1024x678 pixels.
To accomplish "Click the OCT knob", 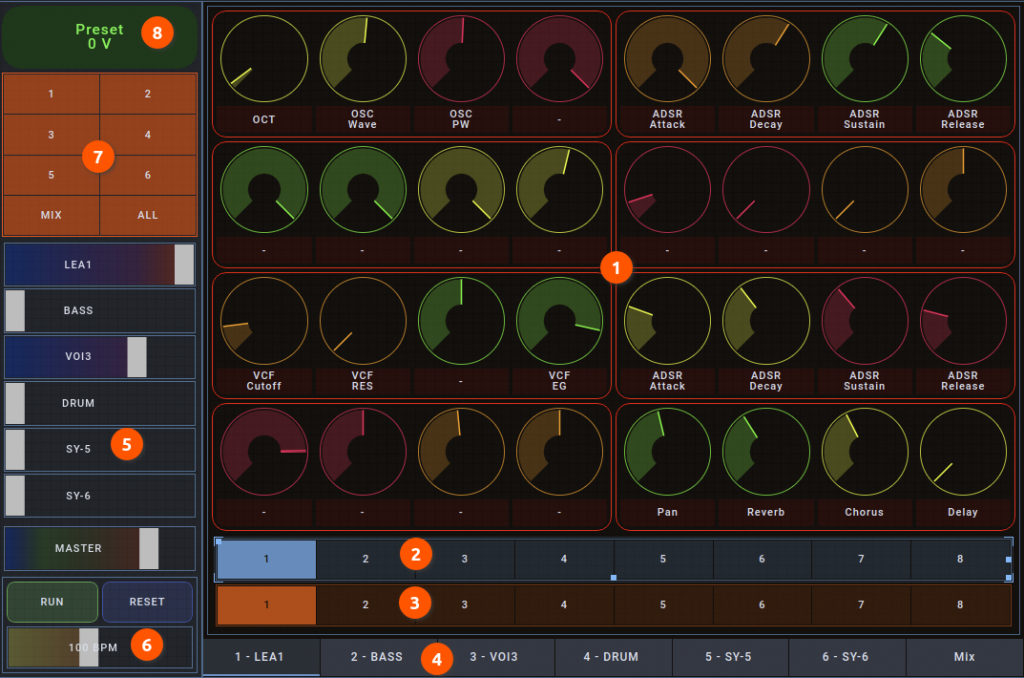I will (x=264, y=59).
